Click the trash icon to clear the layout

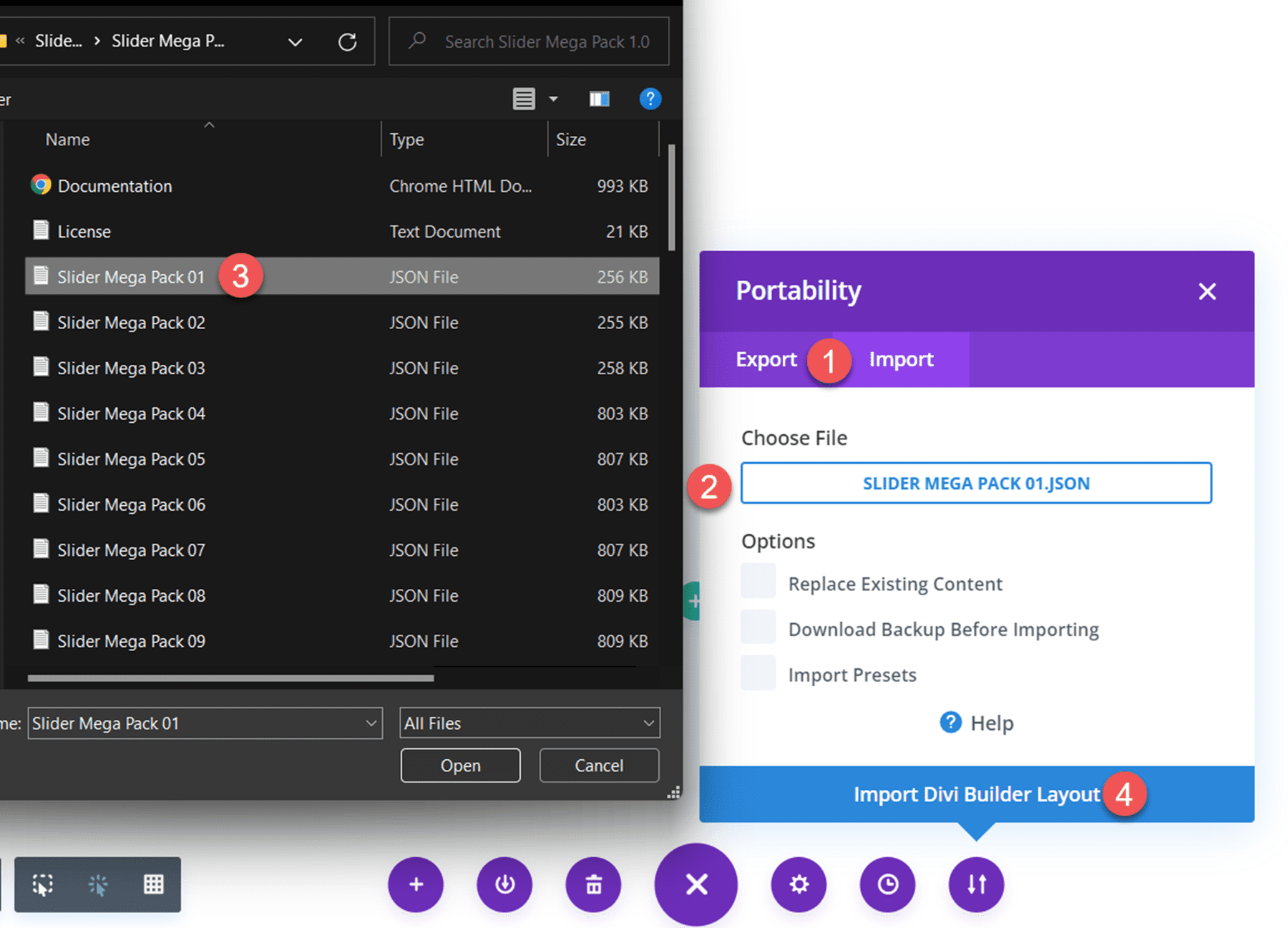[x=593, y=885]
